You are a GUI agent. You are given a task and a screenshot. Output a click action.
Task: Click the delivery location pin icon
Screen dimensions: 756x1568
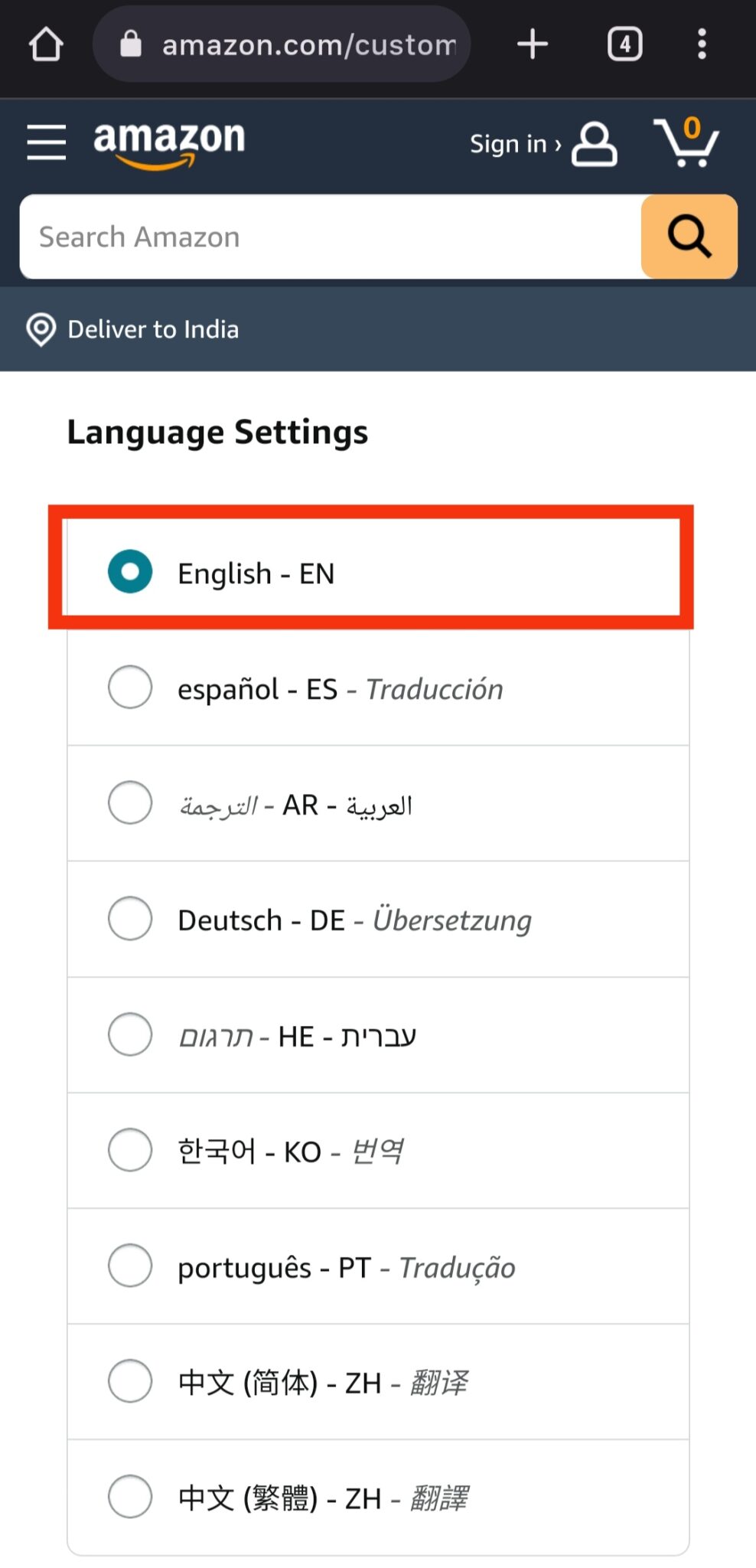pos(40,329)
